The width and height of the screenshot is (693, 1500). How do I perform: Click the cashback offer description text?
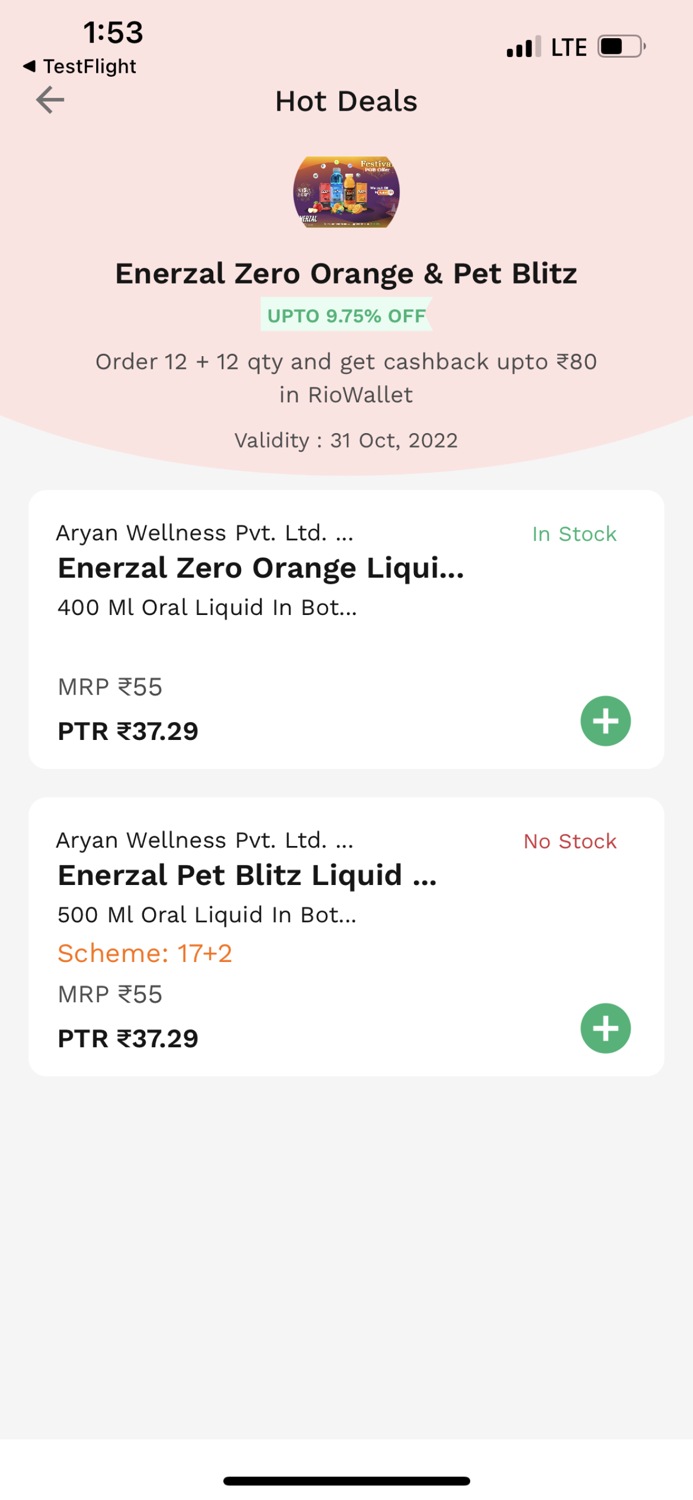(346, 377)
